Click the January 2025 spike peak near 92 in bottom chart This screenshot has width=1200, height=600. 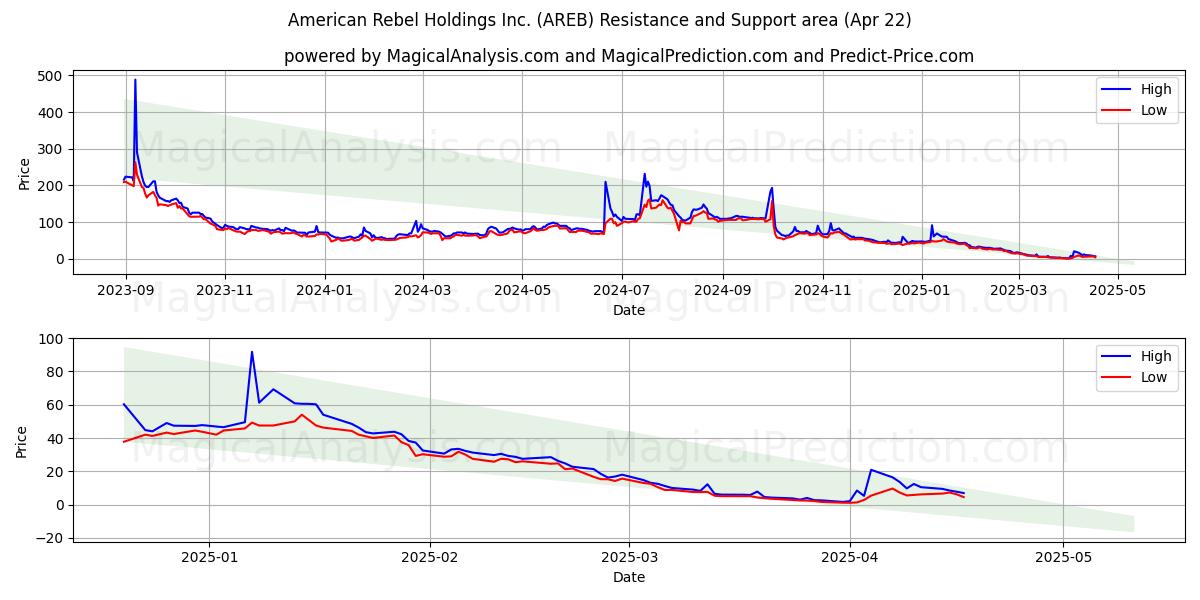click(x=252, y=352)
